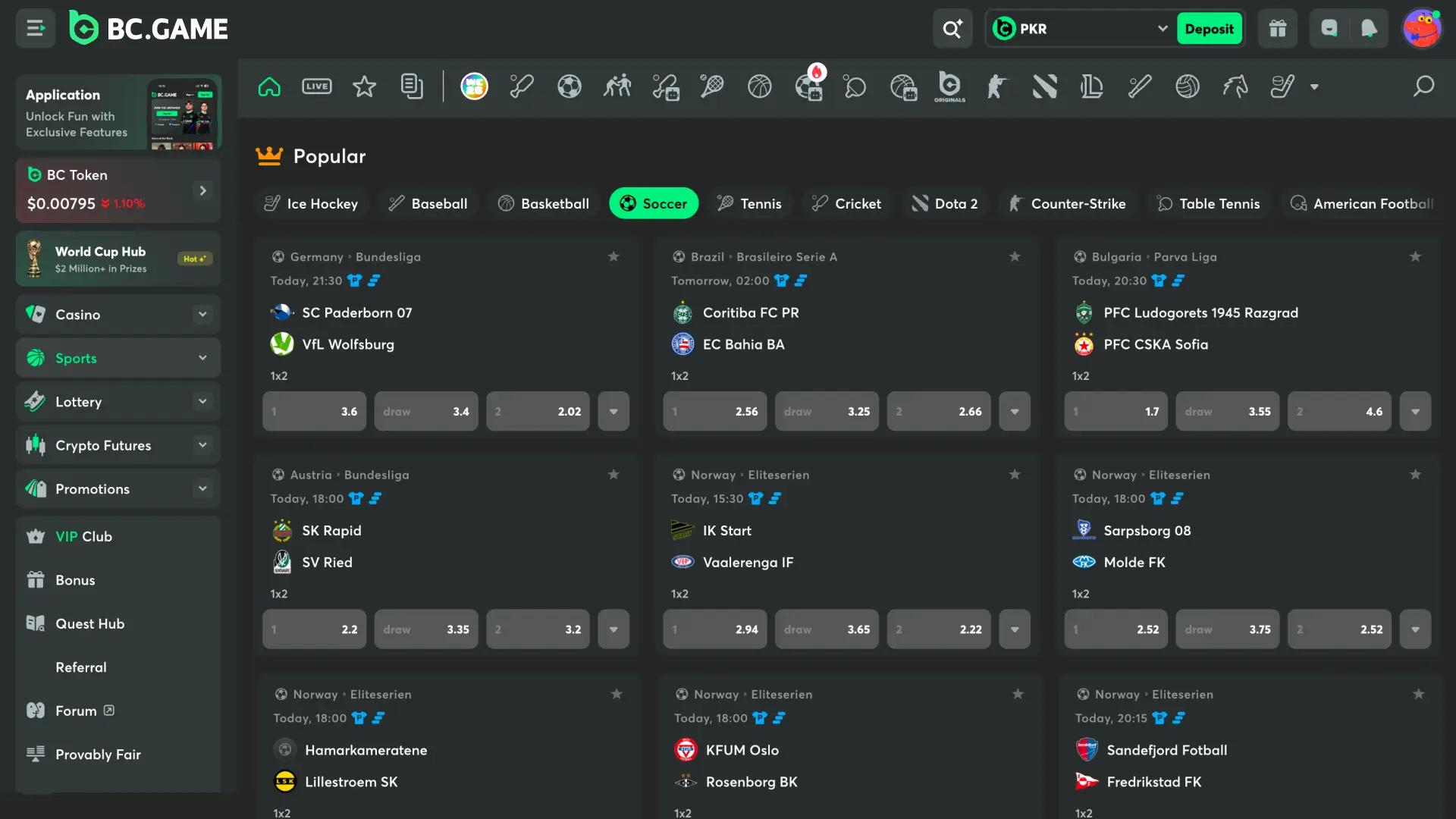This screenshot has width=1456, height=819.
Task: Favorite the Paderborn vs Wolfsburg match
Action: (613, 256)
